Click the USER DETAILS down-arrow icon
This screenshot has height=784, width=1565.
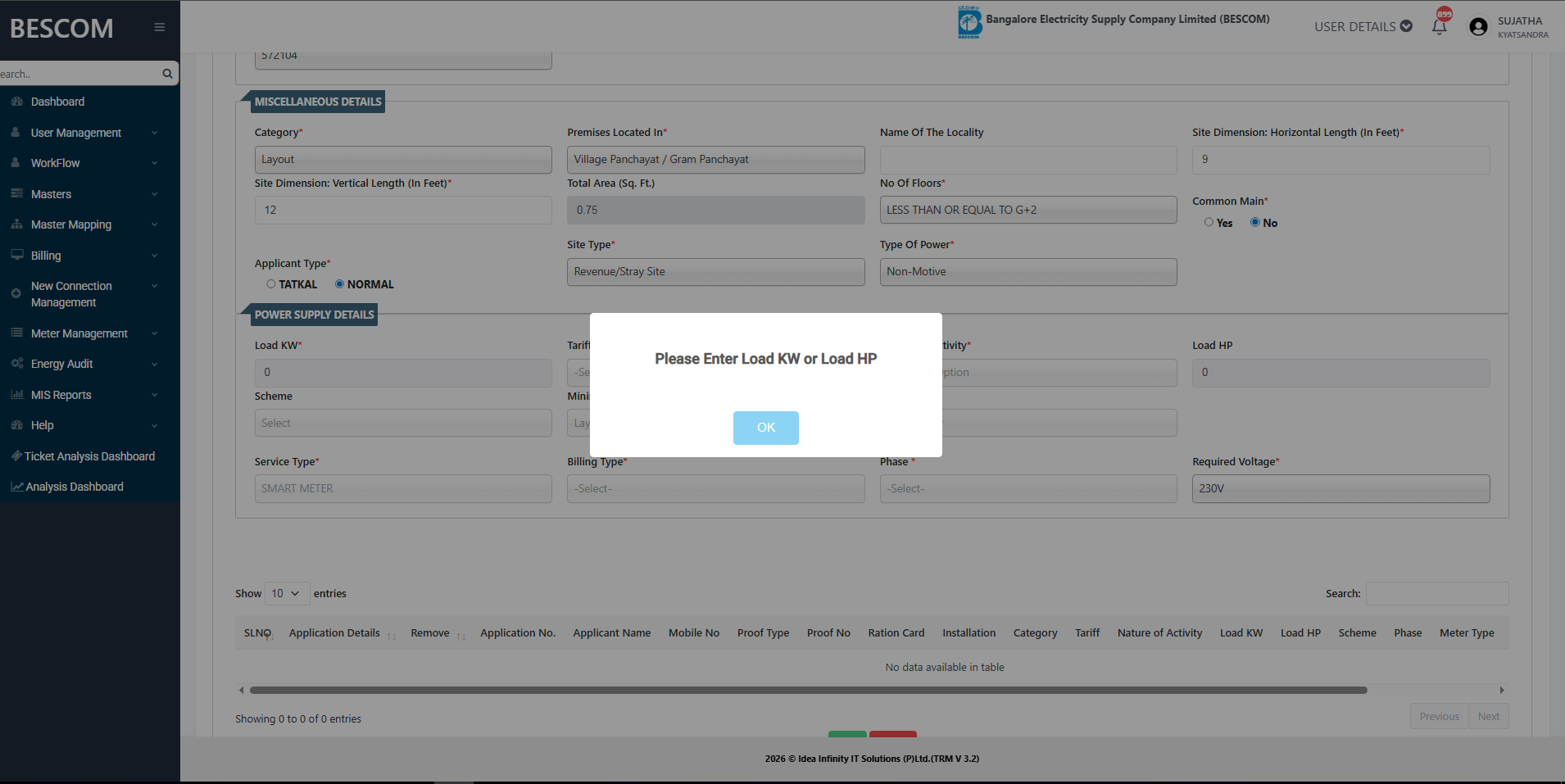point(1406,26)
